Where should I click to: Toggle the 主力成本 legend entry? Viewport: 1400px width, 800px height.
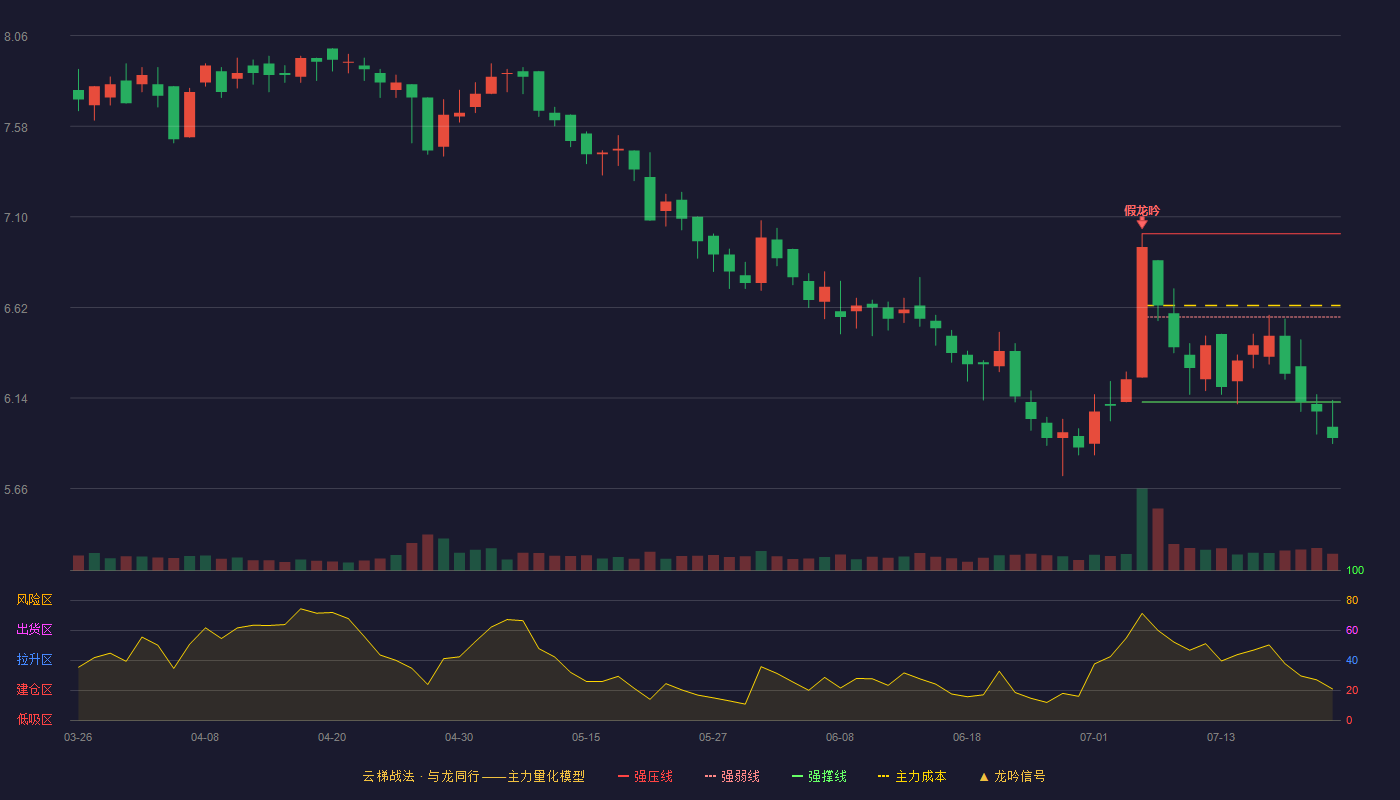click(x=912, y=776)
